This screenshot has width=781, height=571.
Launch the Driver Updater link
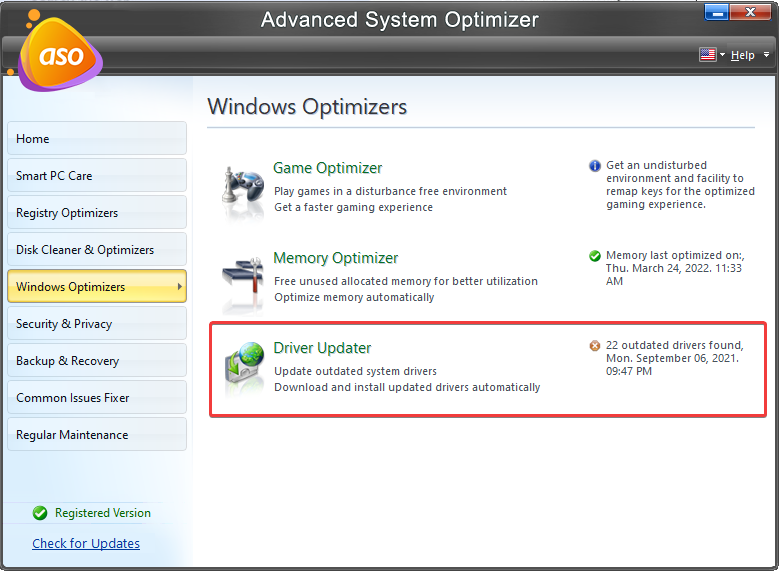tap(322, 348)
